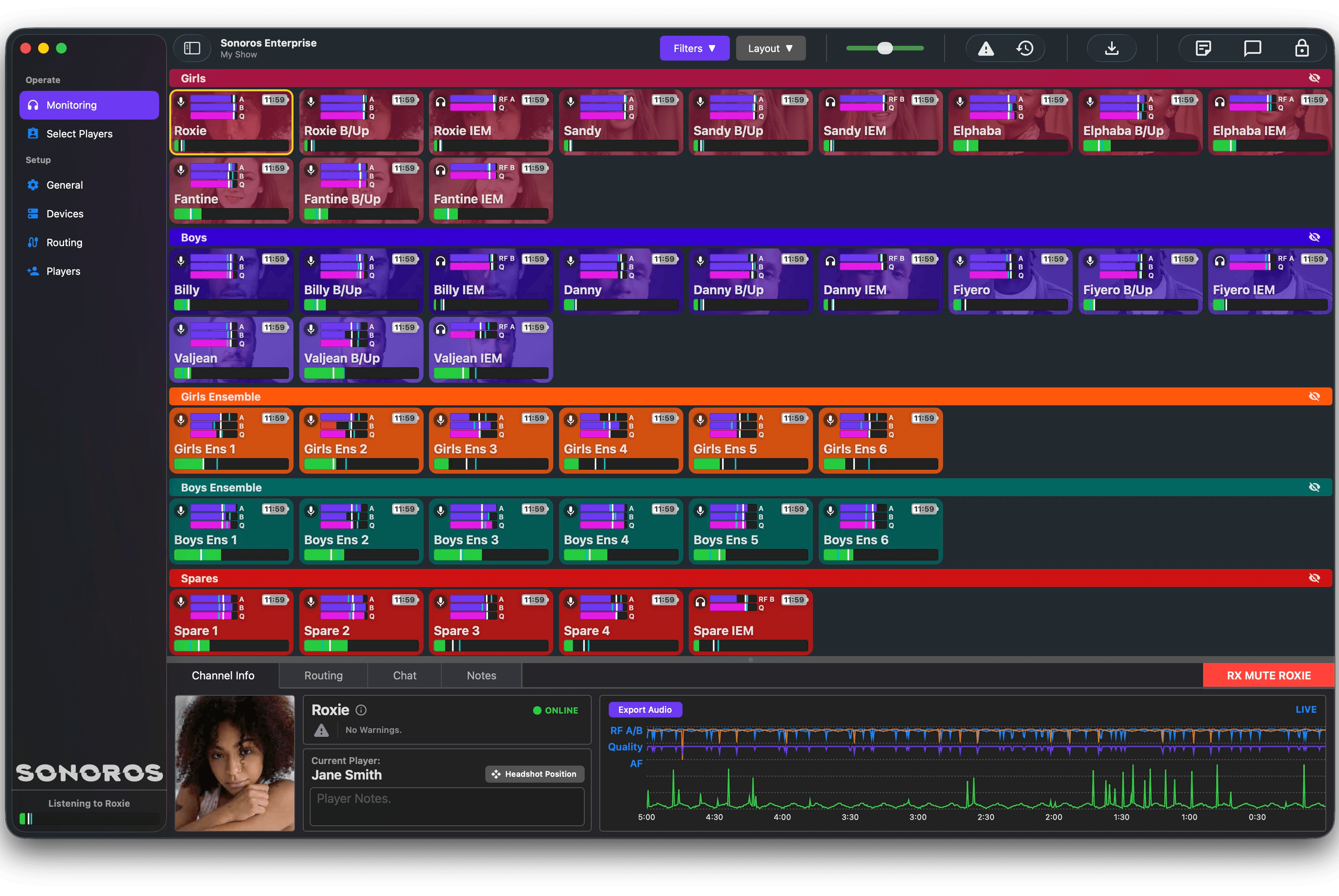Switch to the Chat tab
Viewport: 1339px width, 896px height.
pyautogui.click(x=405, y=675)
